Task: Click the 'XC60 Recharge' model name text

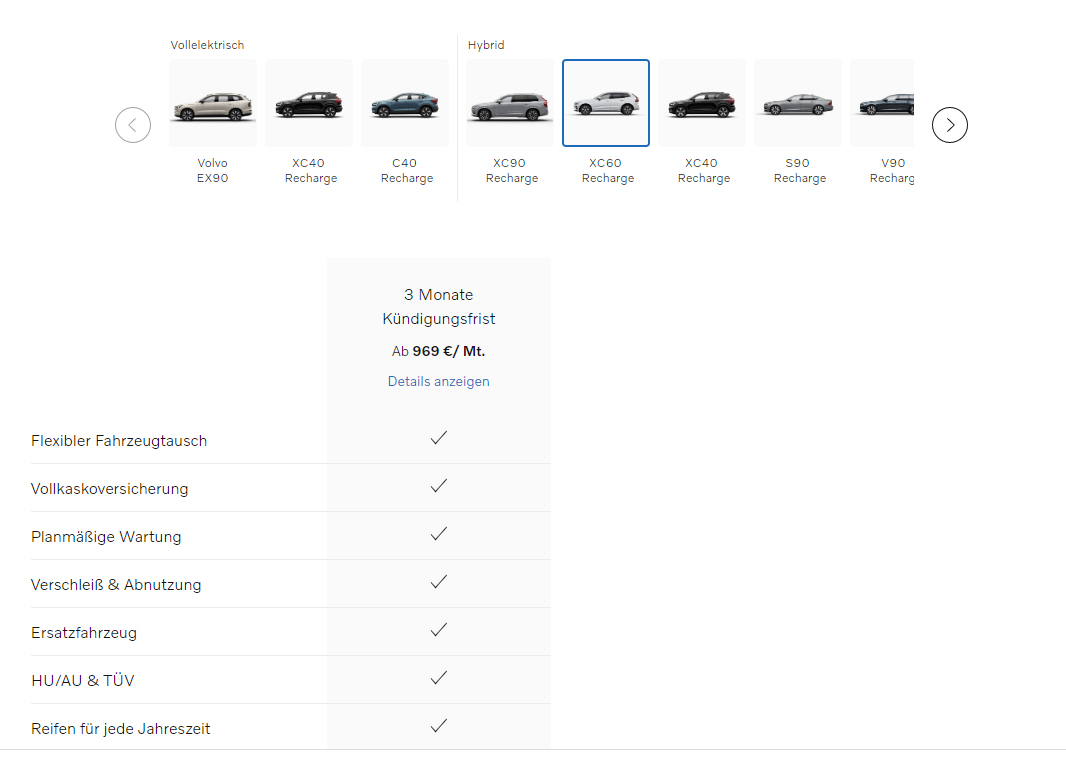Action: coord(608,171)
